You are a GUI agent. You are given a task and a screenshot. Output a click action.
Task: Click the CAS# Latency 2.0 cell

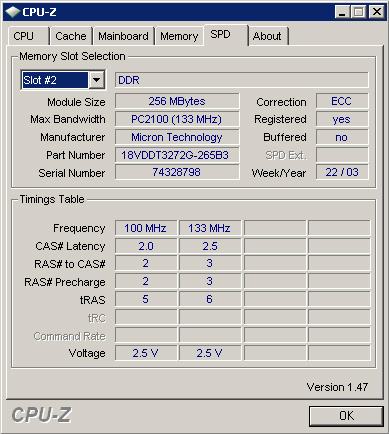click(146, 246)
